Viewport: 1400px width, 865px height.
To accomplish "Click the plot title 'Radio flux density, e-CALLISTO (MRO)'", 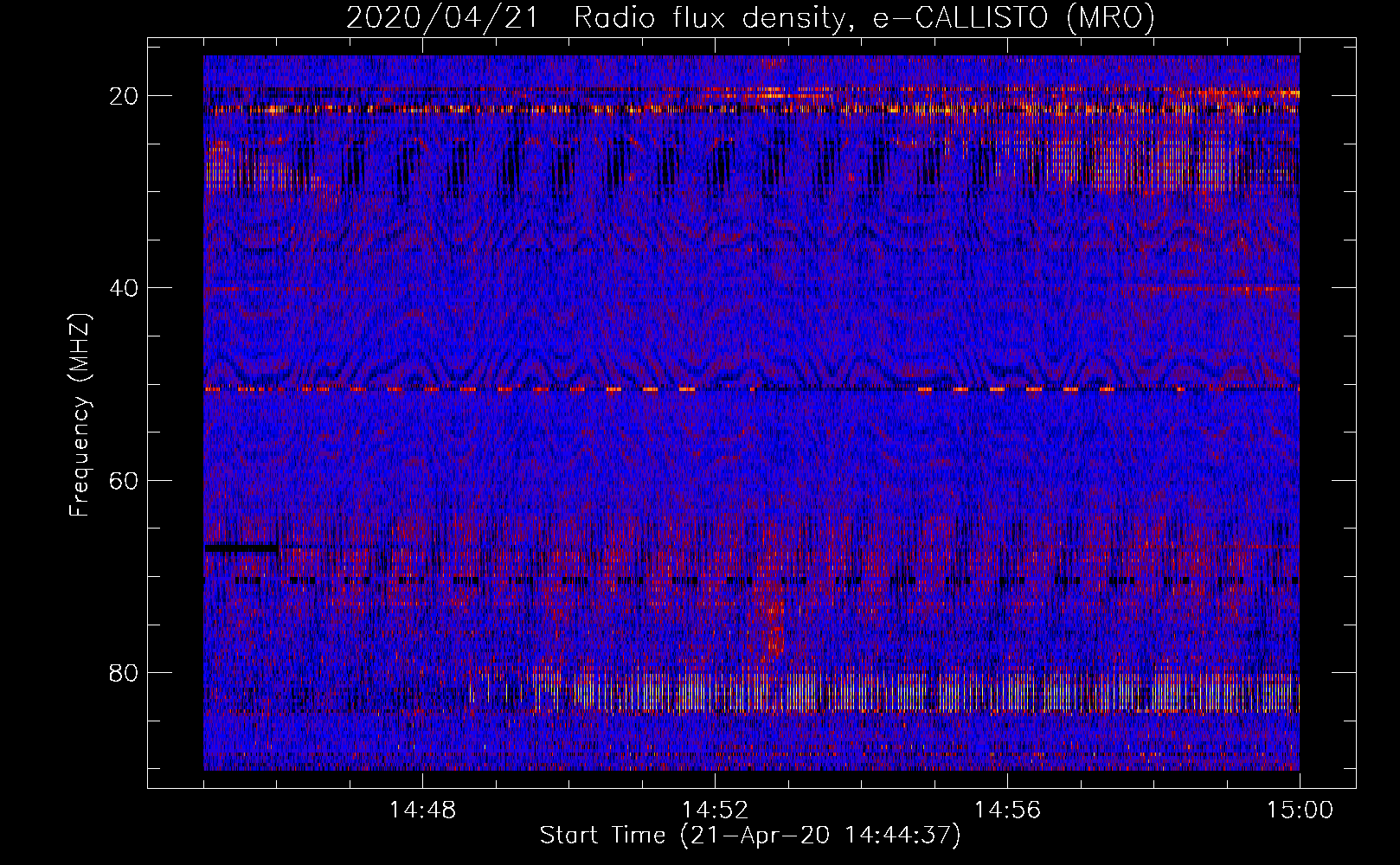I will [x=864, y=18].
